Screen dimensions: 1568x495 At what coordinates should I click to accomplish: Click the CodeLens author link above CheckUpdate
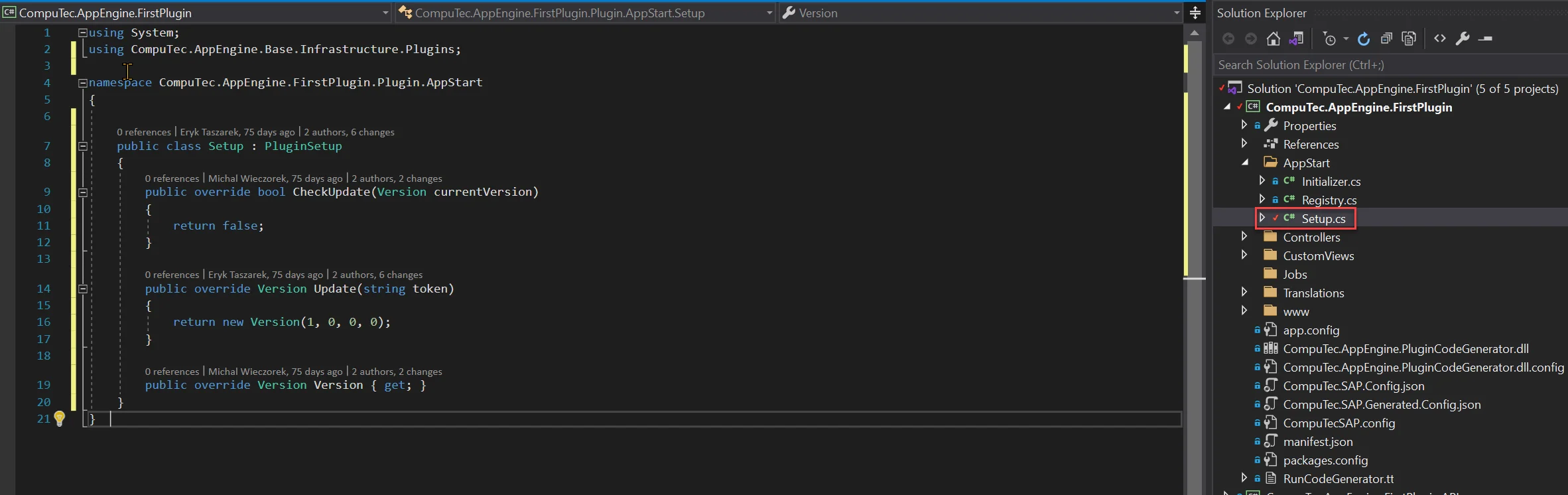pos(275,178)
